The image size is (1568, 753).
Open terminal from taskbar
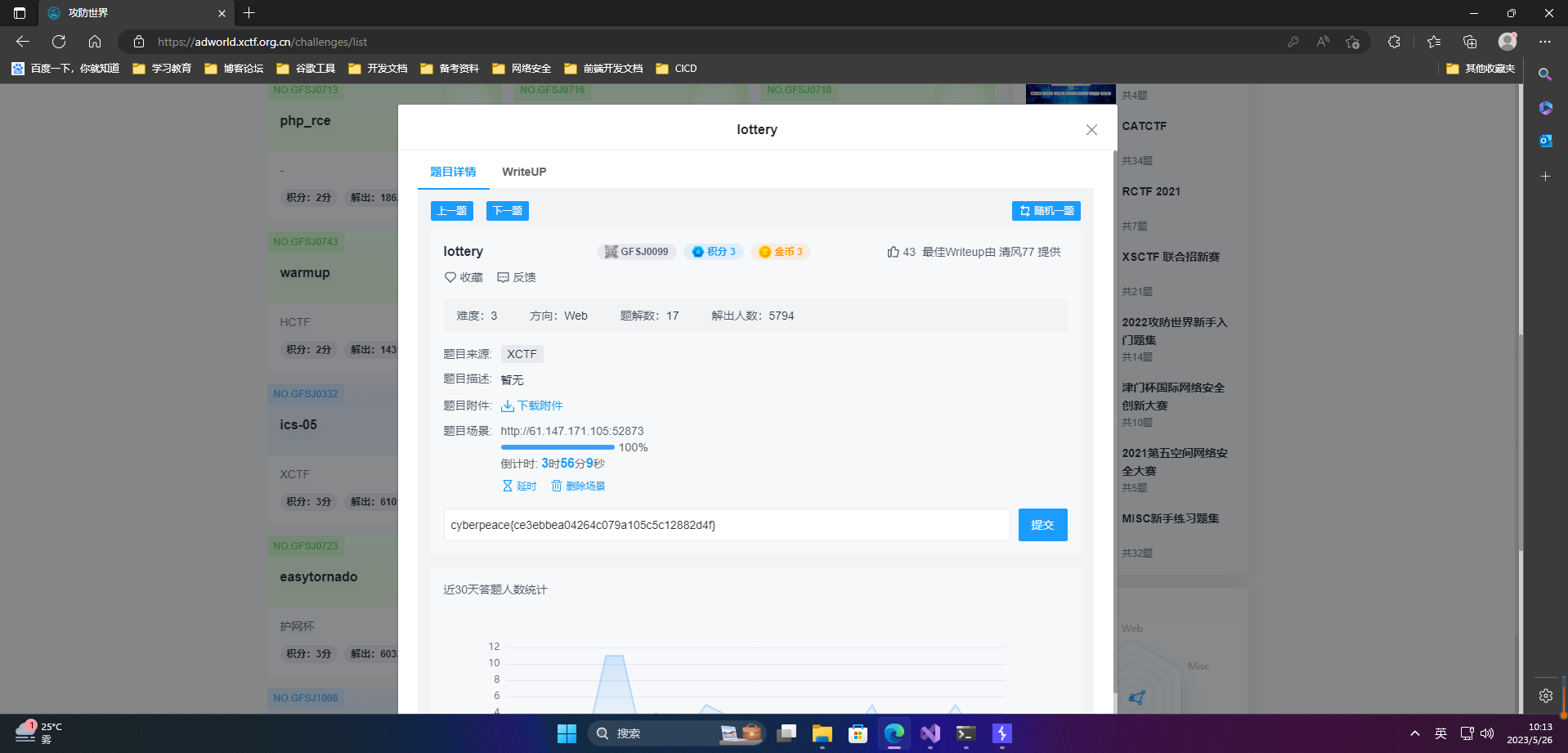tap(965, 733)
